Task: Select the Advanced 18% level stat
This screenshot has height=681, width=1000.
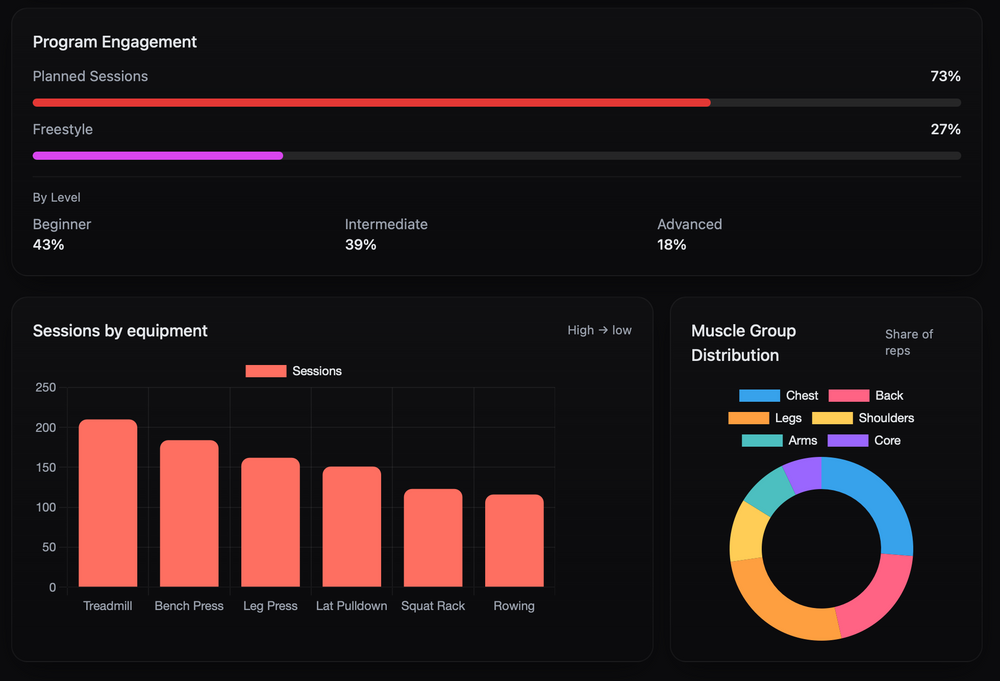Action: point(689,234)
